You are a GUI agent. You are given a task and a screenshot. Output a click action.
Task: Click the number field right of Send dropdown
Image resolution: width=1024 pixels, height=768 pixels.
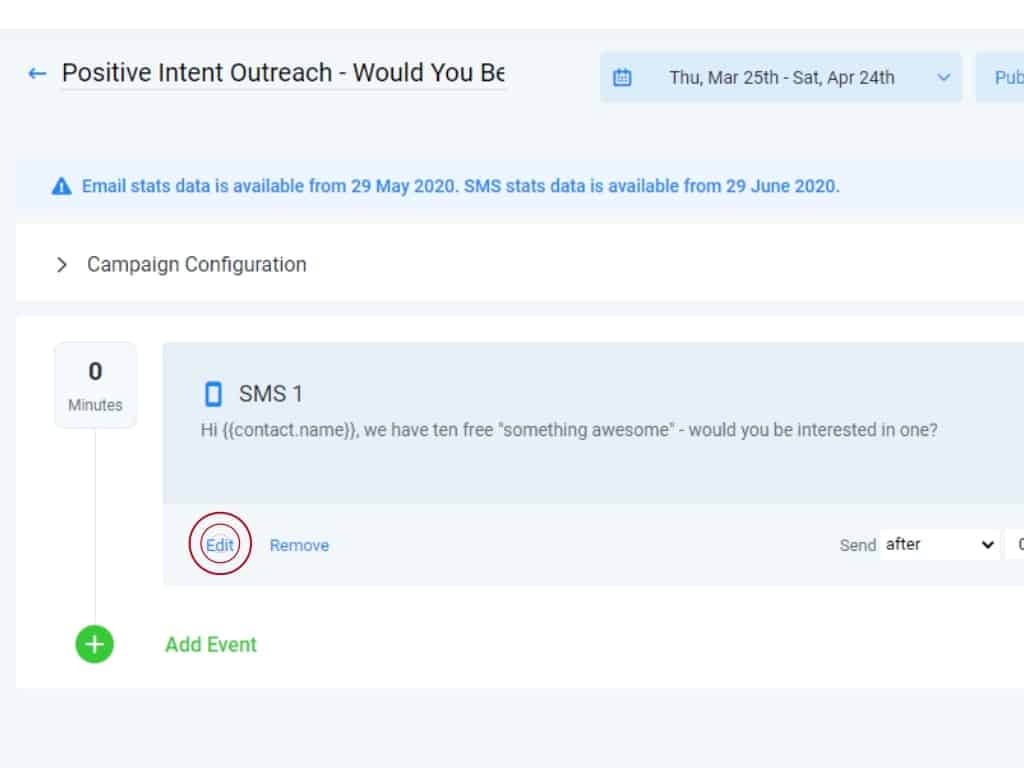pos(1016,544)
